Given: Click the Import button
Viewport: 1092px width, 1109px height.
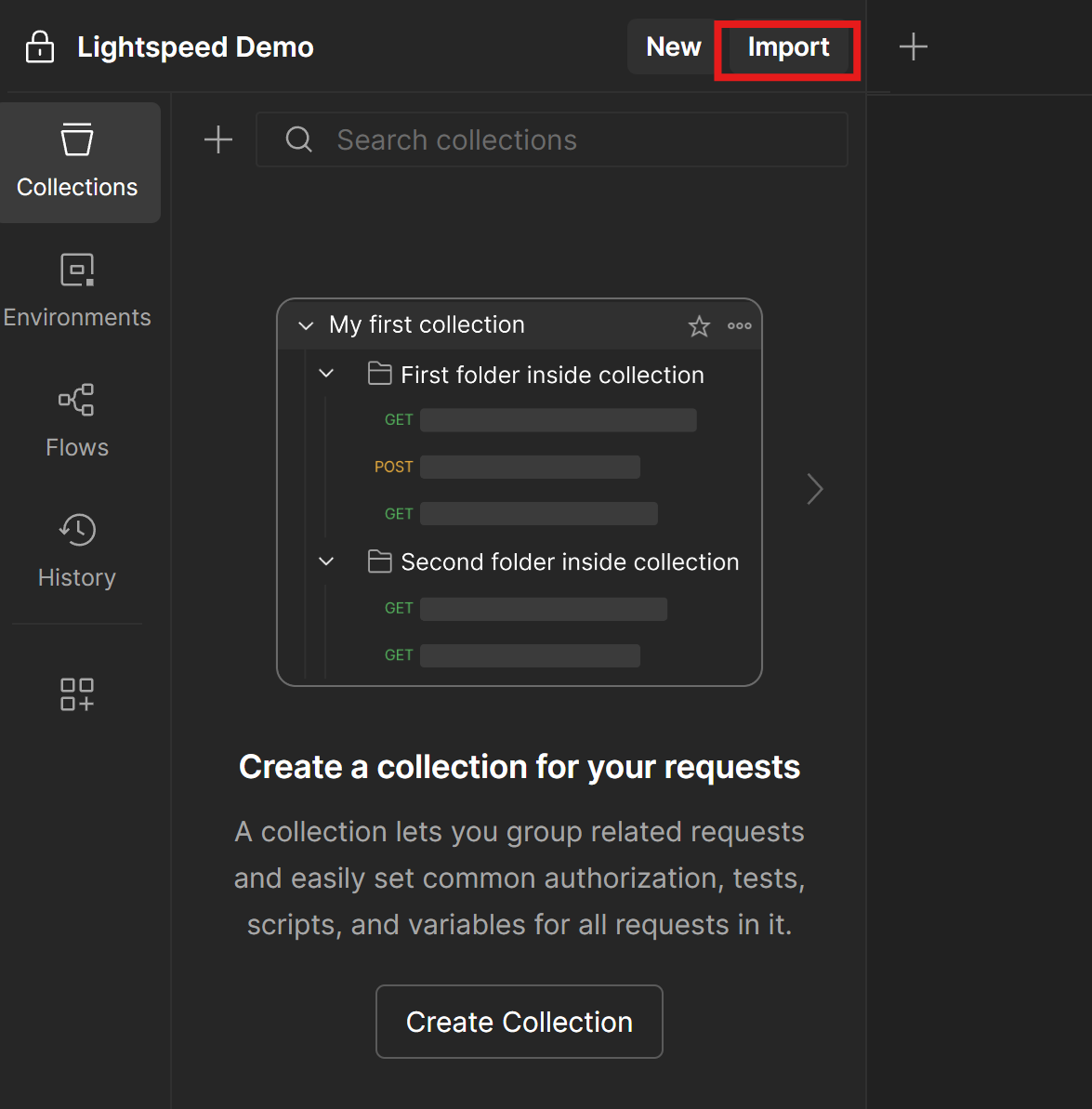Looking at the screenshot, I should (x=788, y=47).
